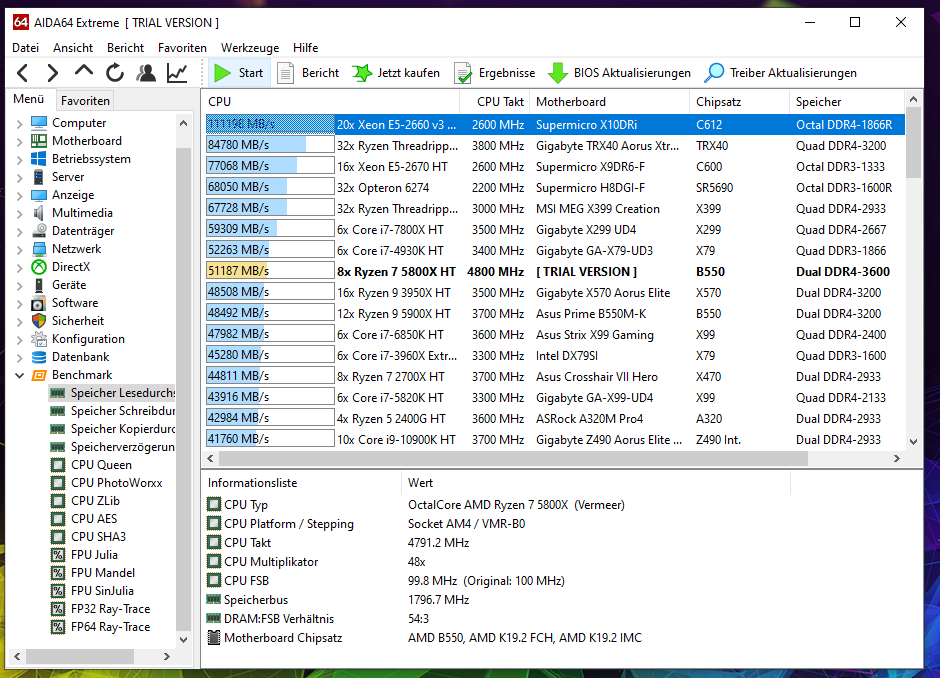The height and width of the screenshot is (678, 940).
Task: Go up one level with the up arrow icon
Action: [x=84, y=72]
